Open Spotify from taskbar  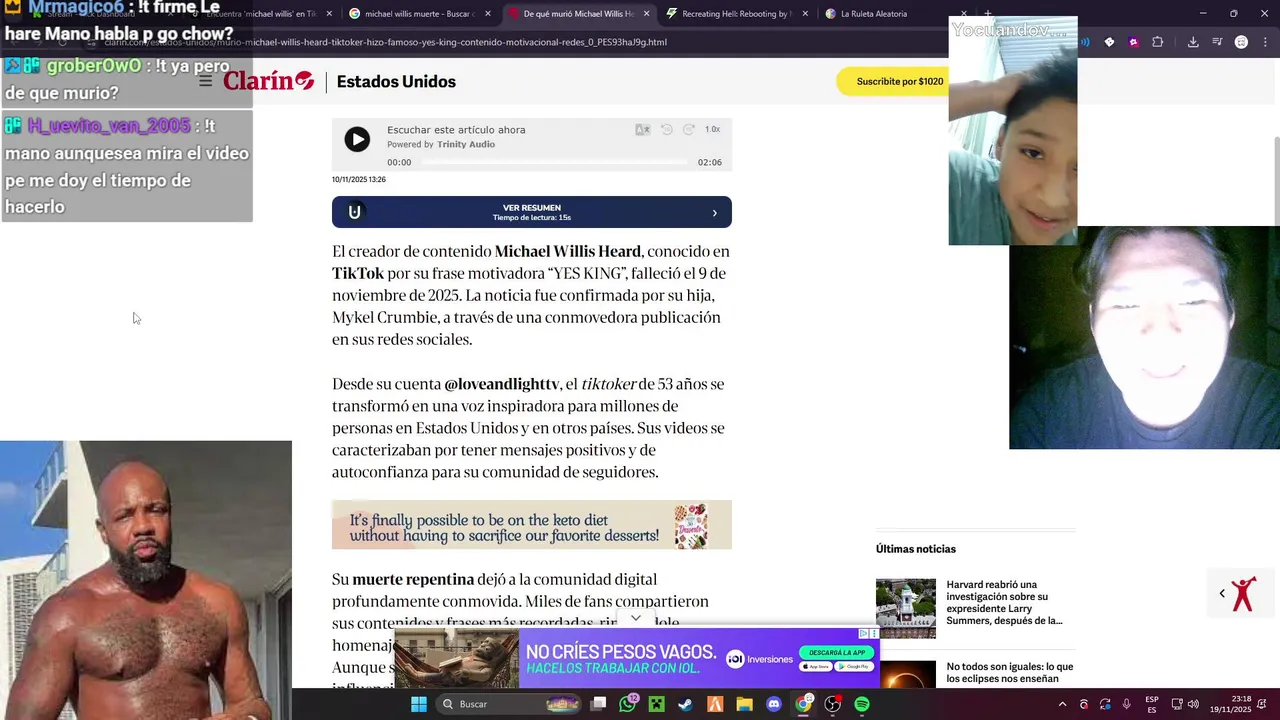[862, 704]
